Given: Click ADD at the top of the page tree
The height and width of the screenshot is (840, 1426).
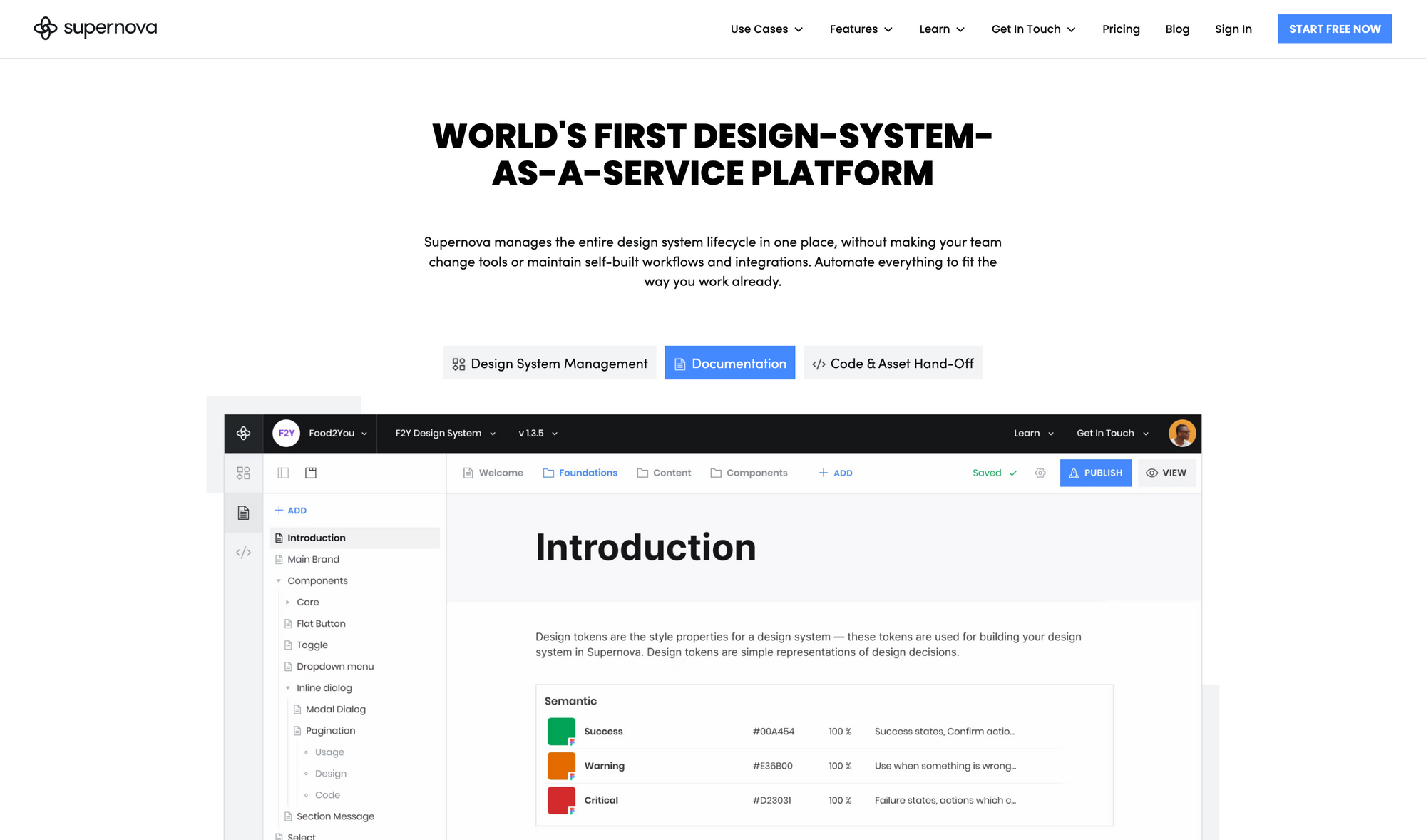Looking at the screenshot, I should click(x=290, y=511).
